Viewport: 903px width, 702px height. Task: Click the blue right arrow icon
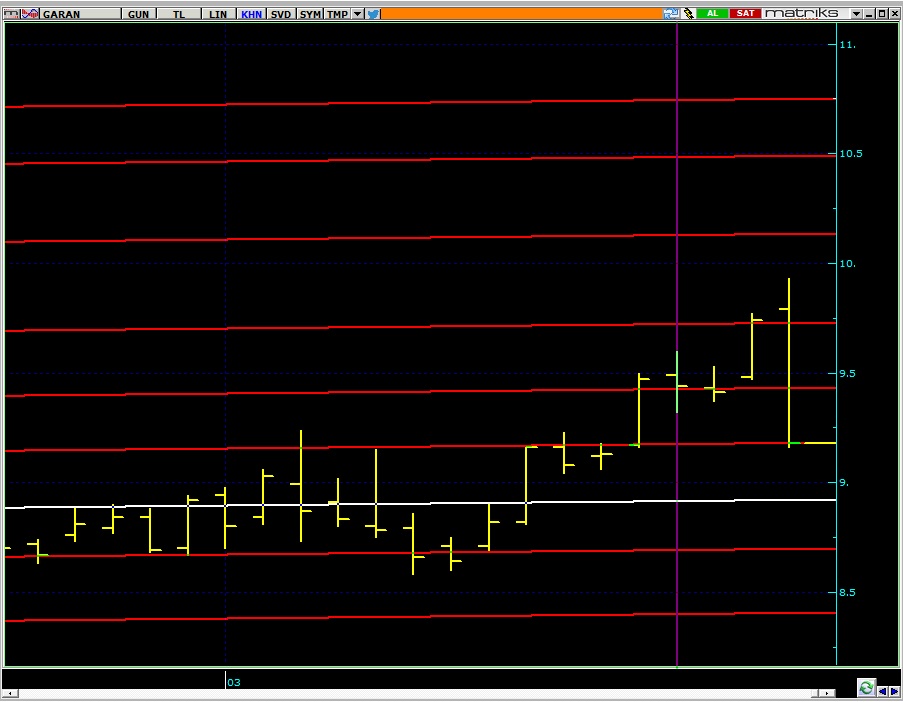(894, 691)
